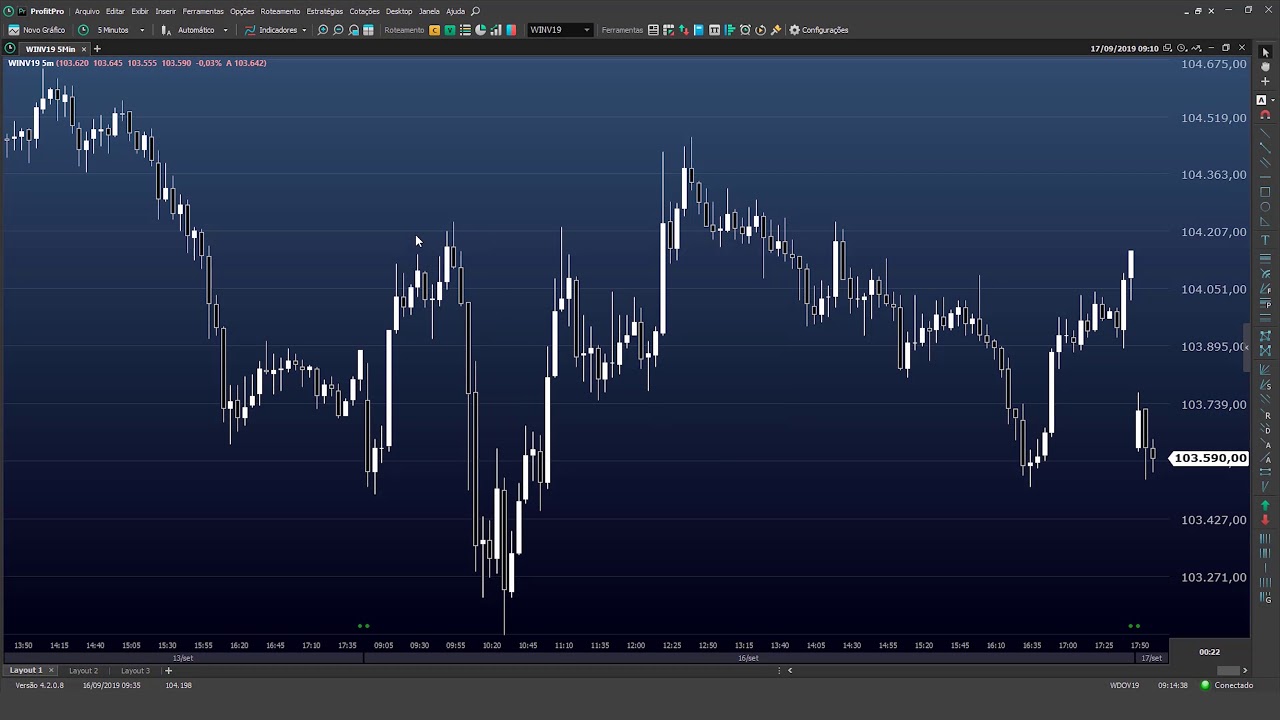
Task: Click the 103.590,00 current price label
Action: point(1210,458)
